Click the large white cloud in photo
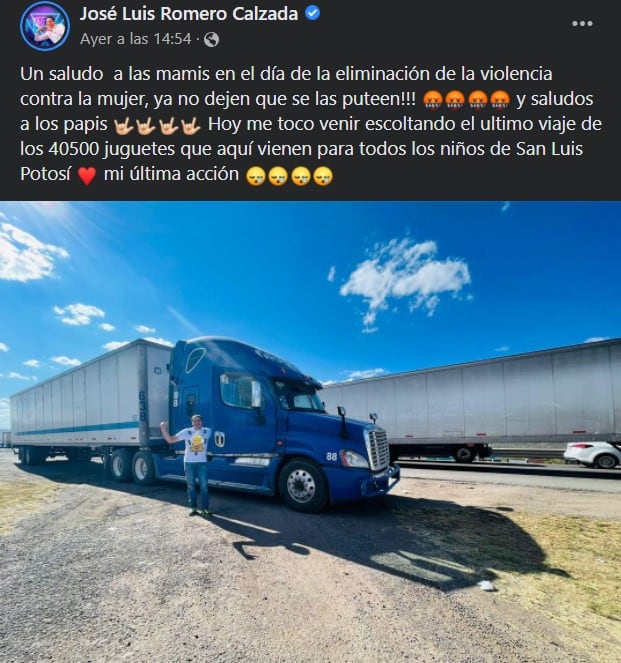This screenshot has width=621, height=663. 405,281
